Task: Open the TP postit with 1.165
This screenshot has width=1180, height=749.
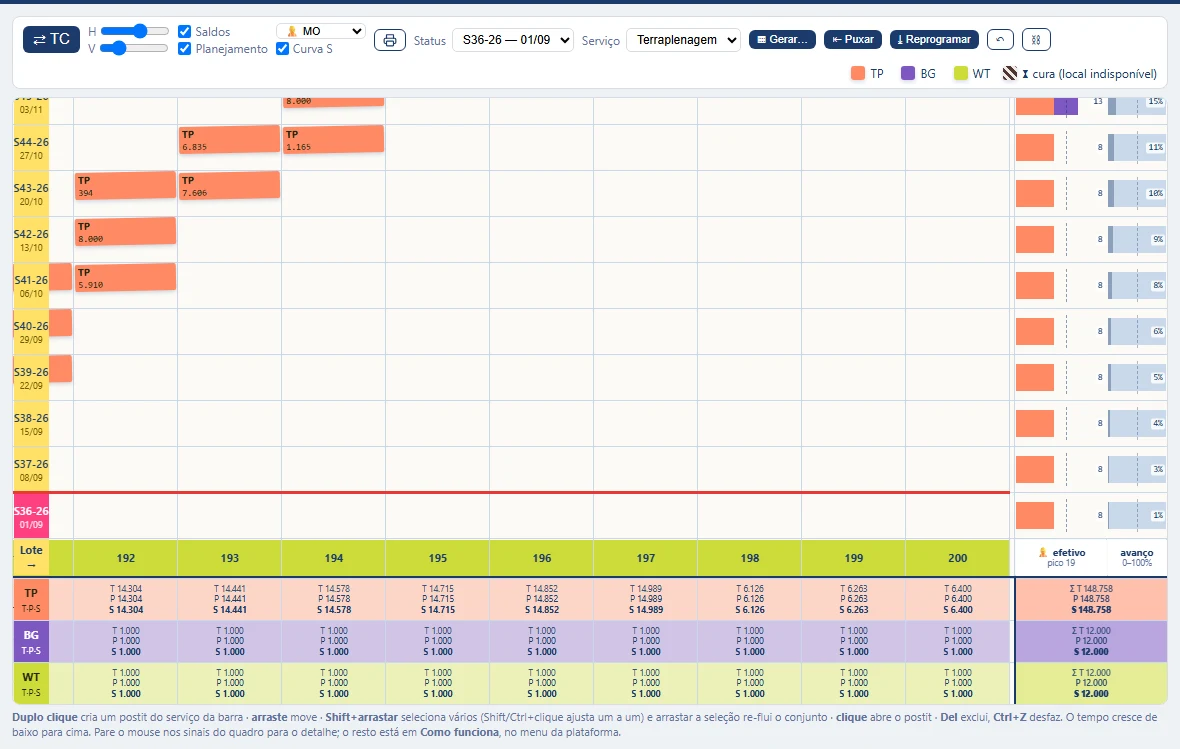Action: click(x=333, y=139)
